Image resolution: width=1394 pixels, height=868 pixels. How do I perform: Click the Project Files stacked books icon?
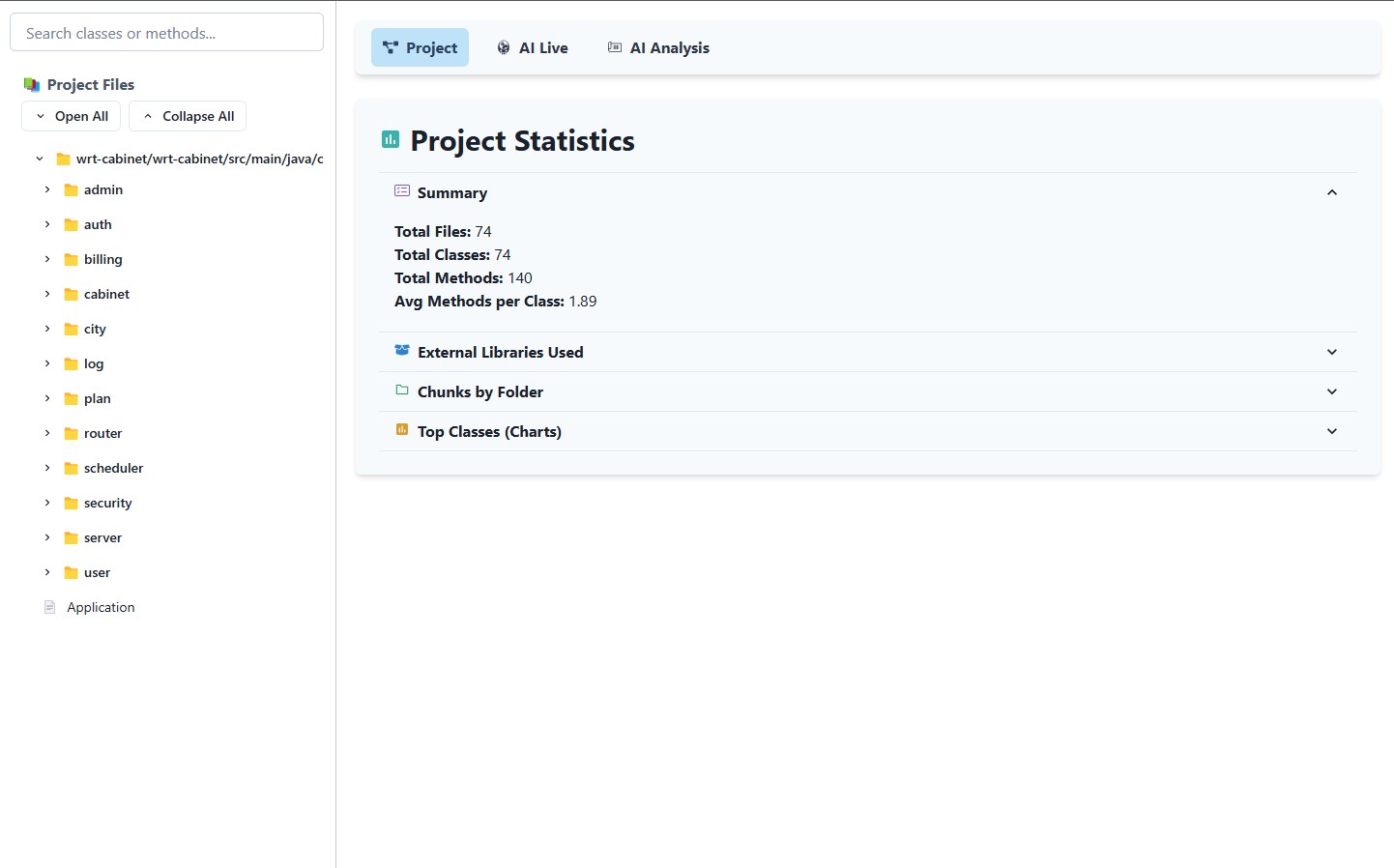pyautogui.click(x=32, y=85)
